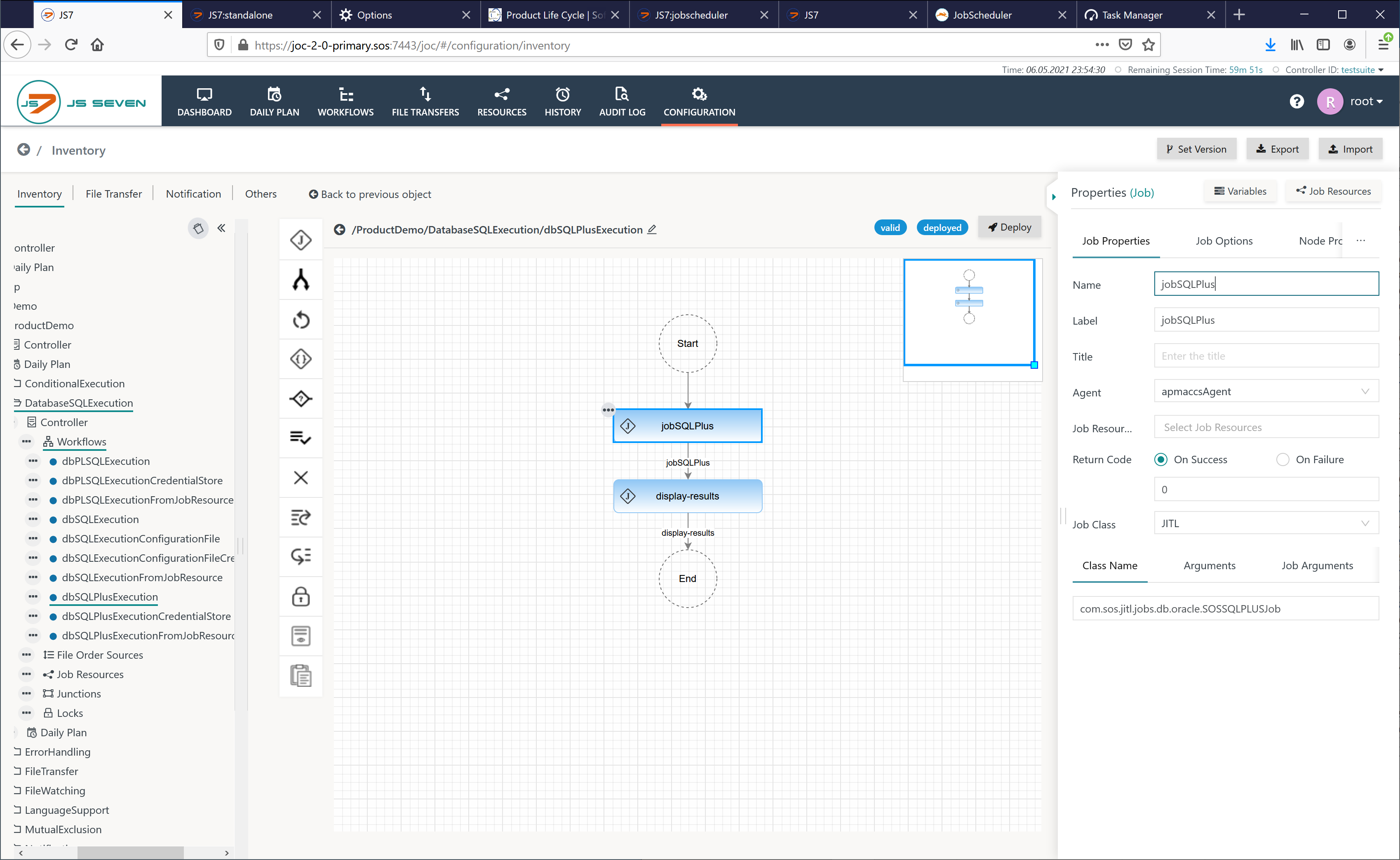Open the Dashboard section

[204, 102]
